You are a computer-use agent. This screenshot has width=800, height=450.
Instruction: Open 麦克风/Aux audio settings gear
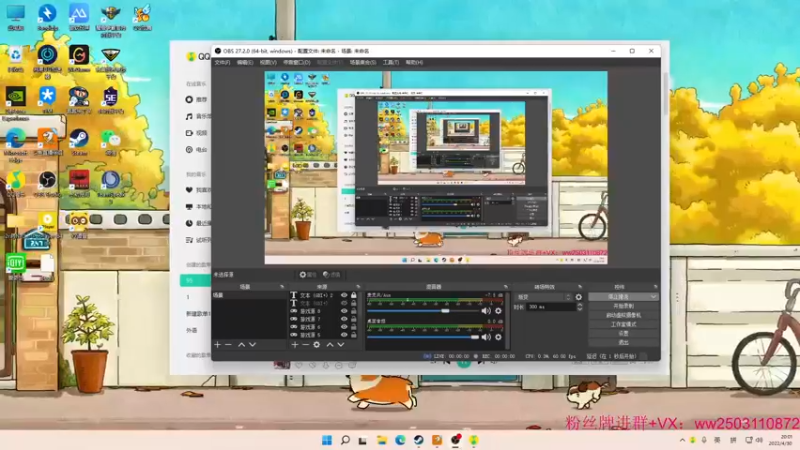point(498,311)
